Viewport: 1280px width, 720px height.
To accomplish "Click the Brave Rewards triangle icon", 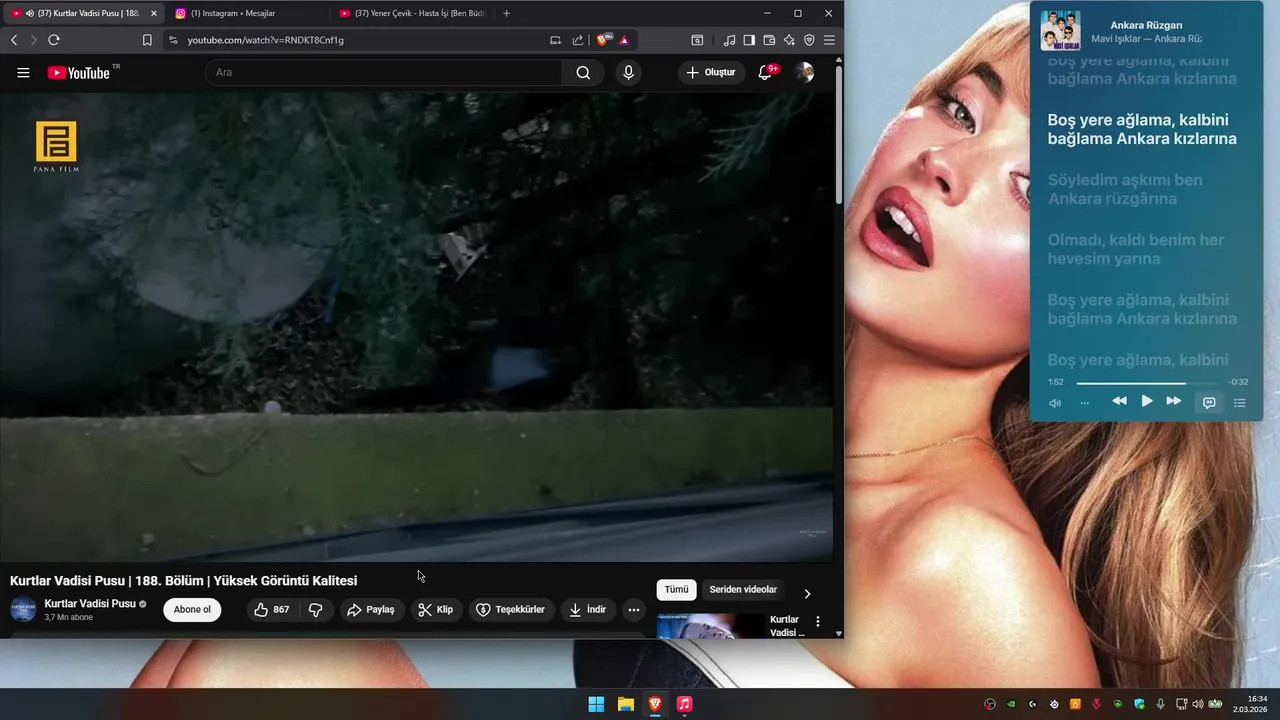I will tap(624, 40).
